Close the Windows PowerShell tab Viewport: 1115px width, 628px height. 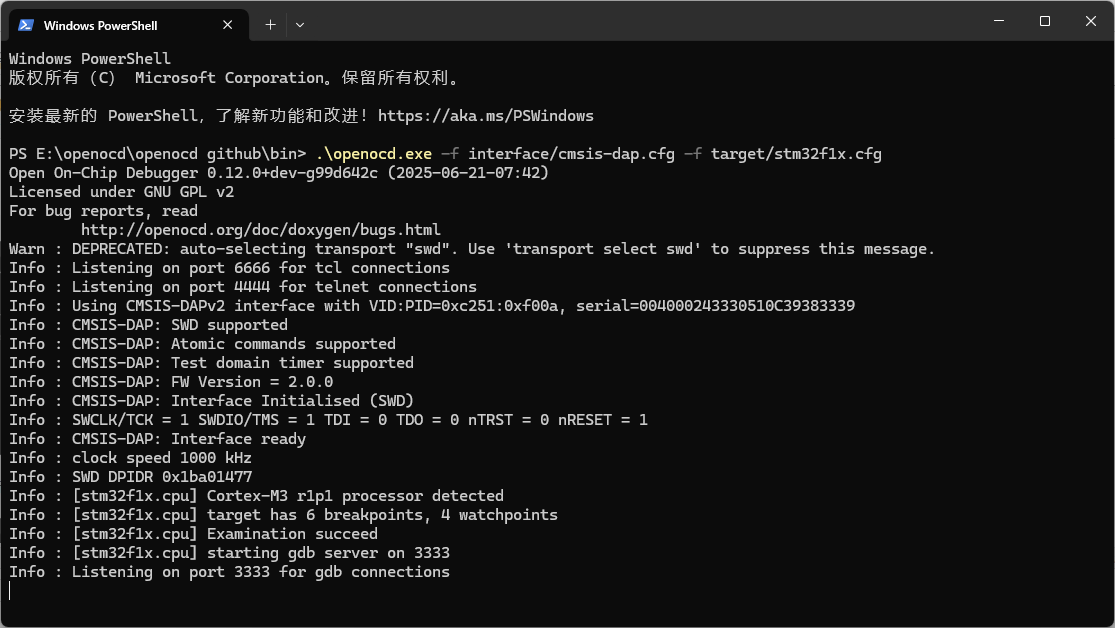pos(228,25)
